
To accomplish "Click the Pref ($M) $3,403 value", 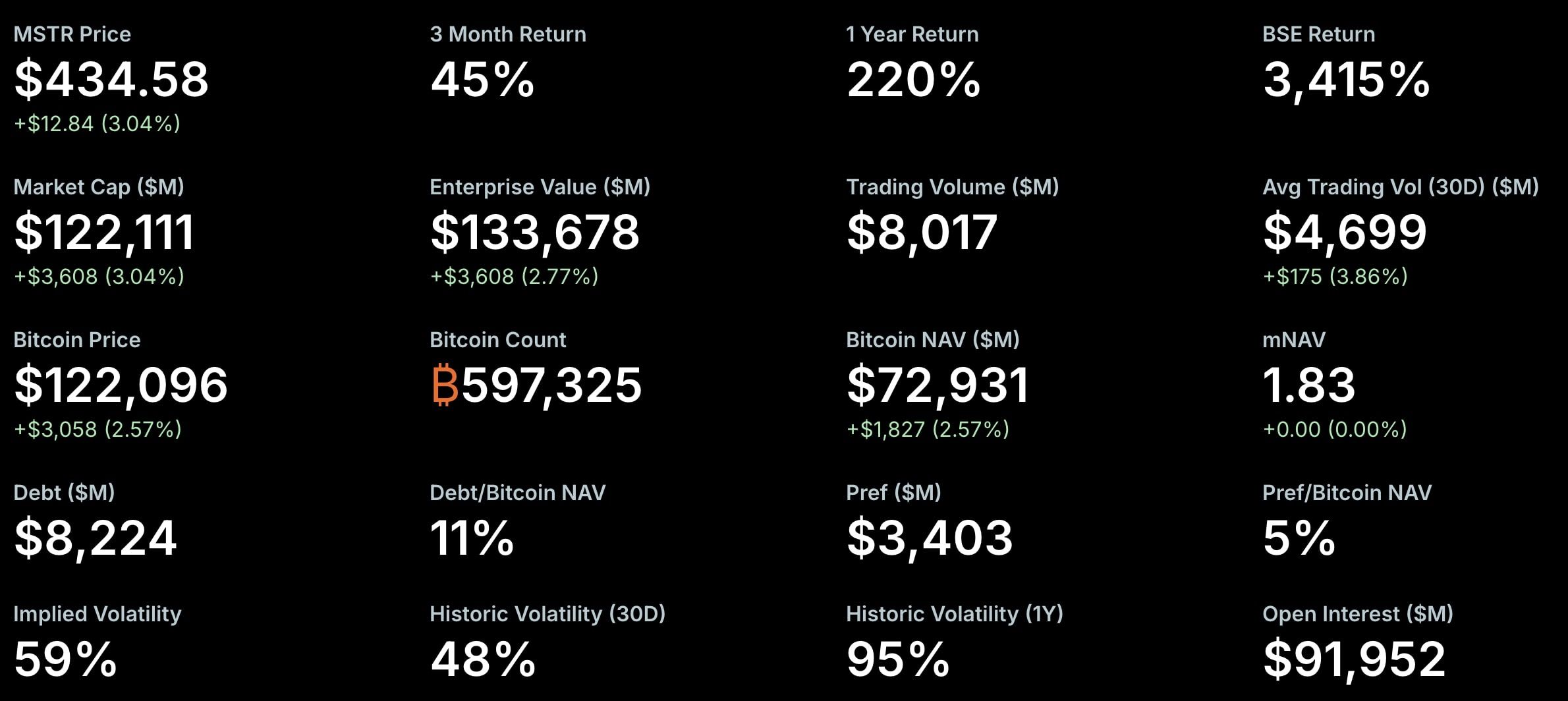I will pos(930,538).
